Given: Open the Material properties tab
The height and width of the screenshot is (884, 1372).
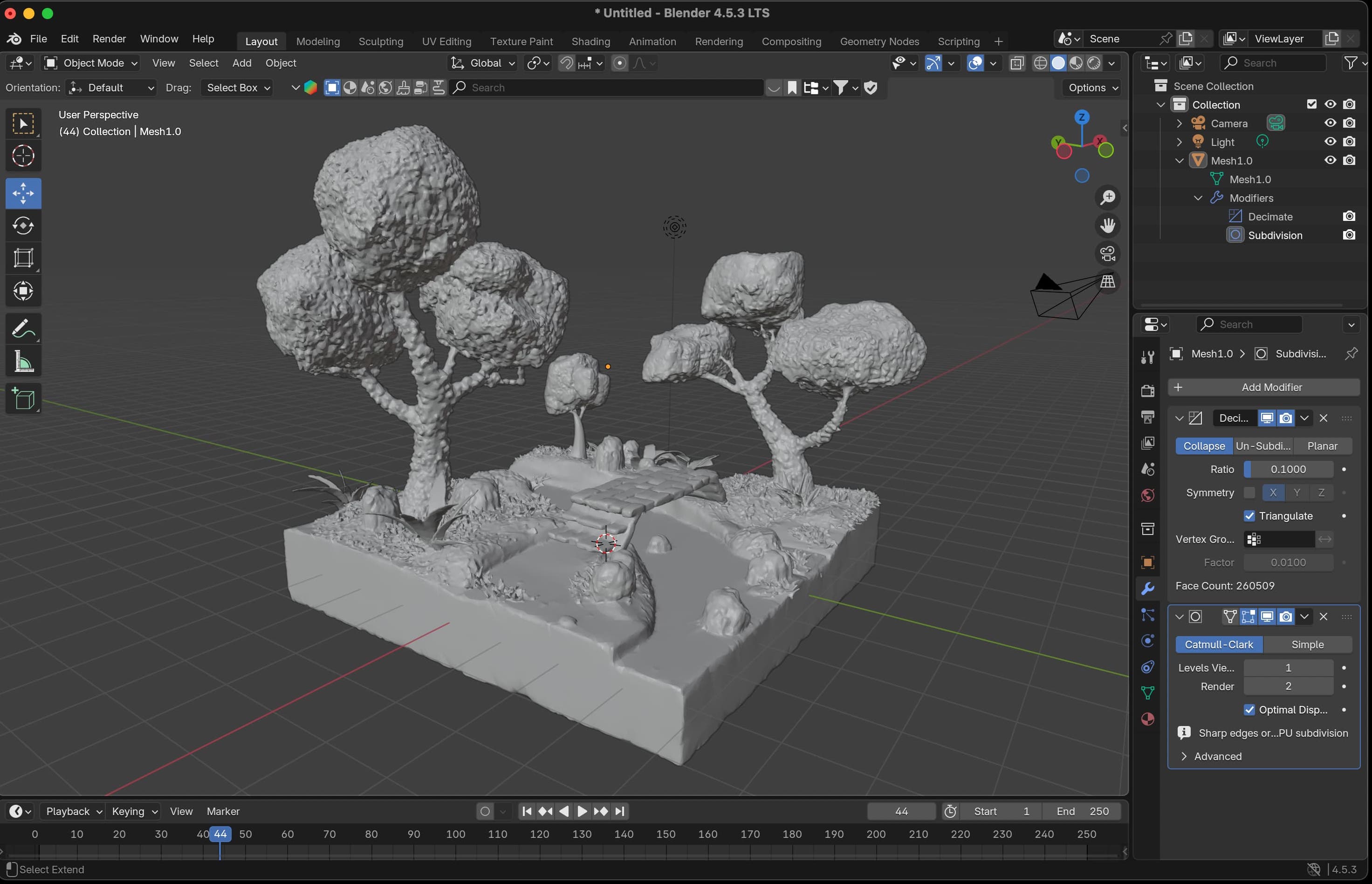Looking at the screenshot, I should click(x=1147, y=719).
